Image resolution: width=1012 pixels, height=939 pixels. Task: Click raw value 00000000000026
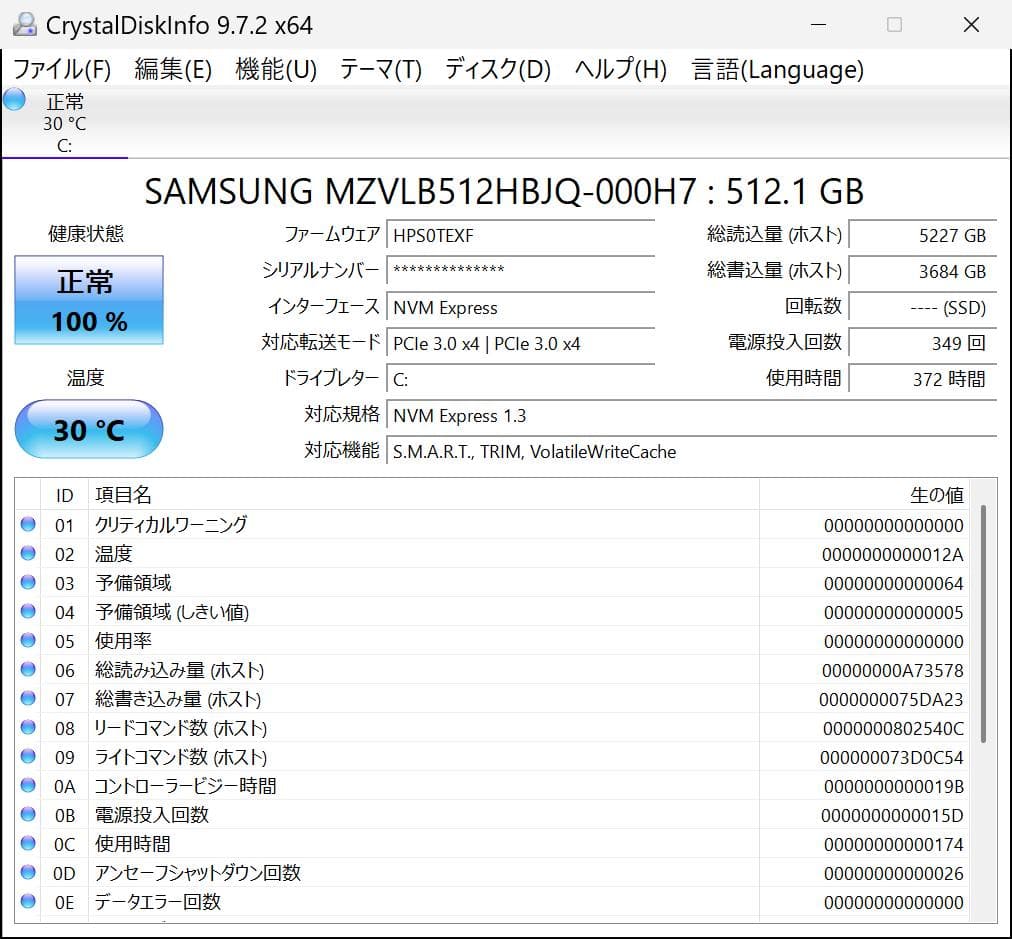click(893, 874)
